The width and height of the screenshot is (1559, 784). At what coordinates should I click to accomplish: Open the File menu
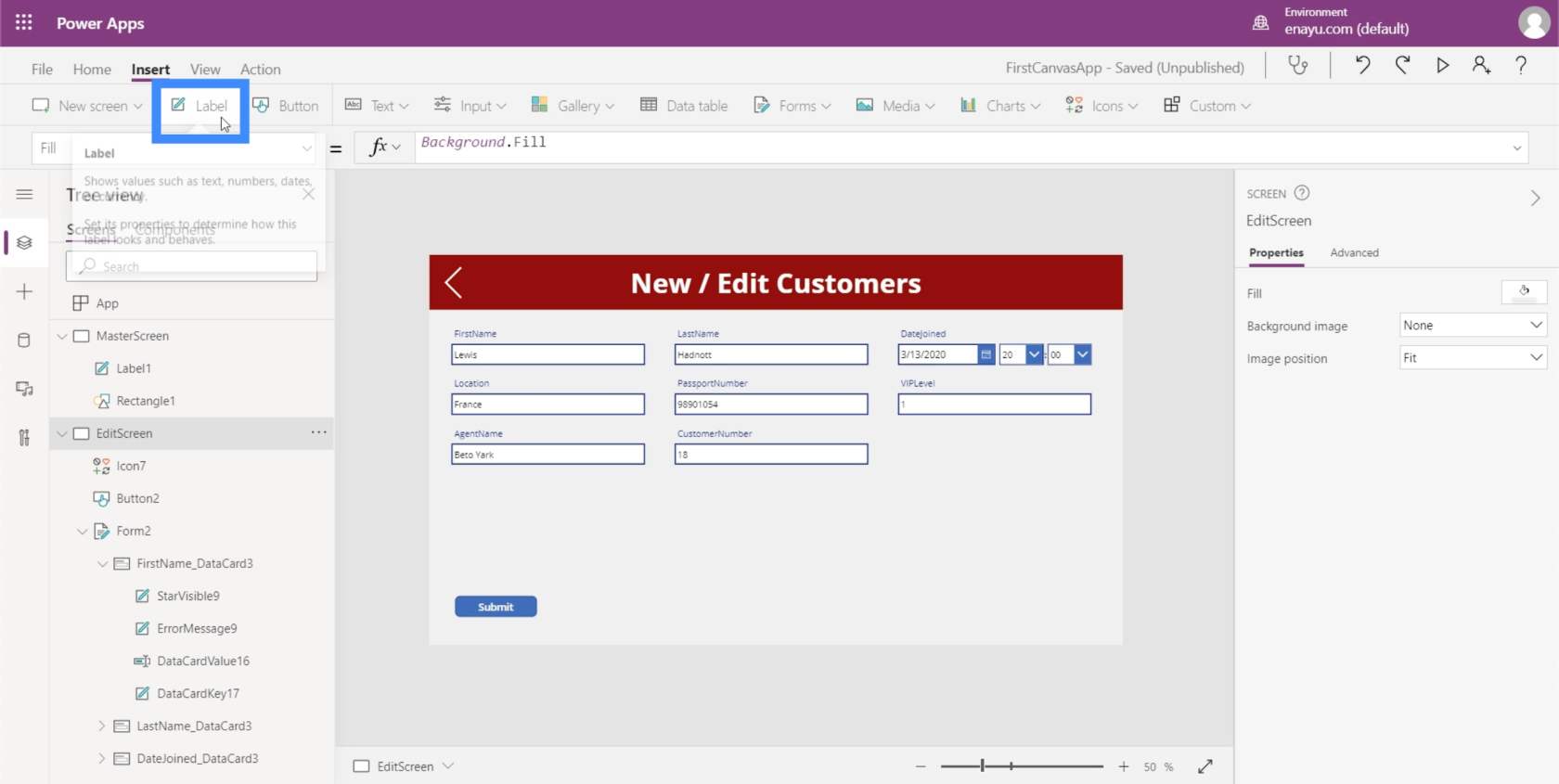[42, 69]
